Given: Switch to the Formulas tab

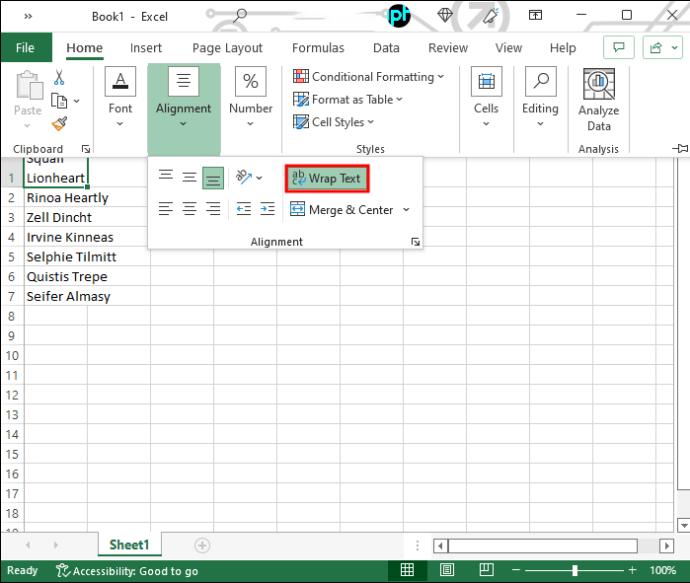Looking at the screenshot, I should coord(318,48).
